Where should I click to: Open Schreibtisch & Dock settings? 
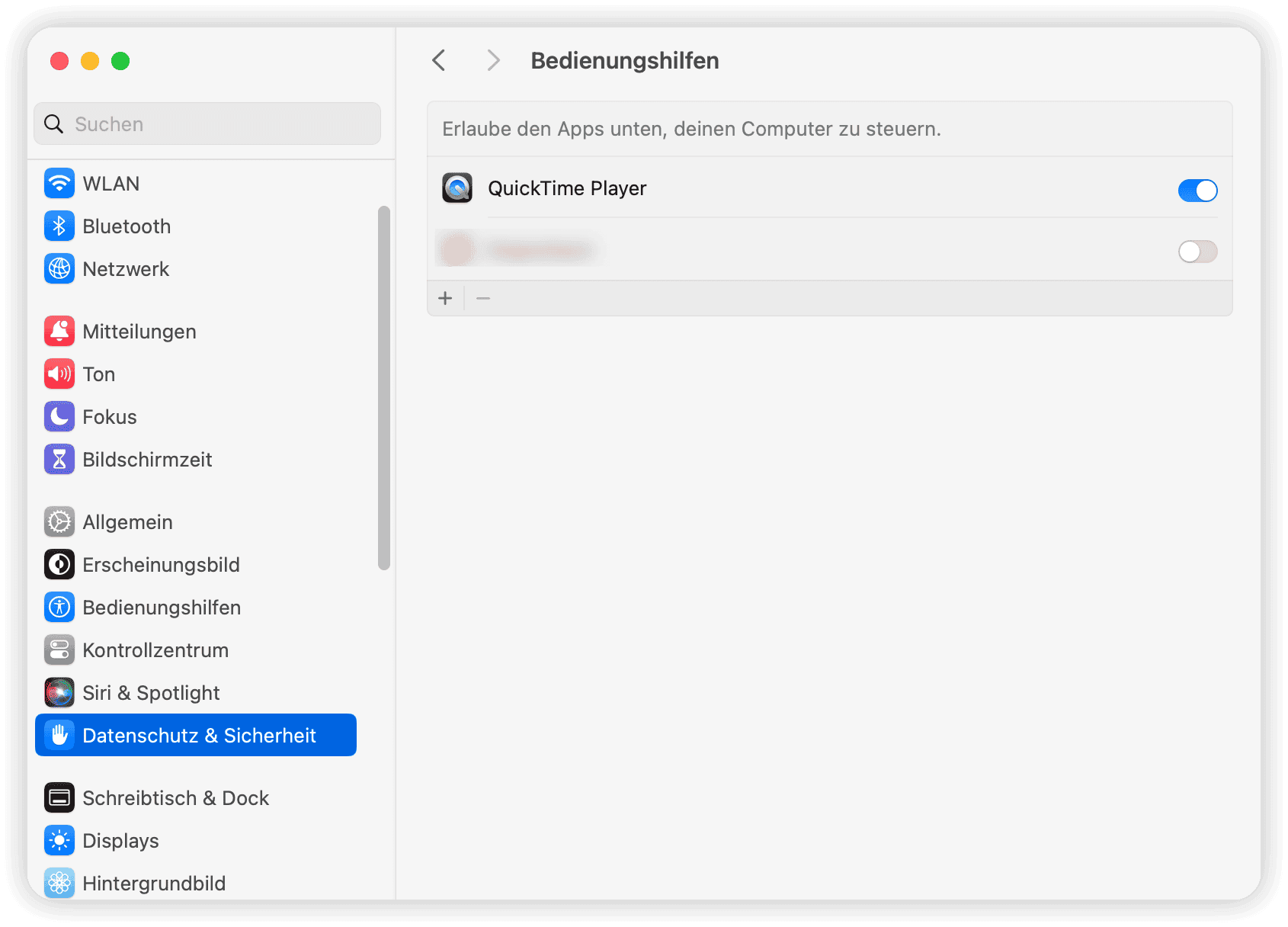196,797
